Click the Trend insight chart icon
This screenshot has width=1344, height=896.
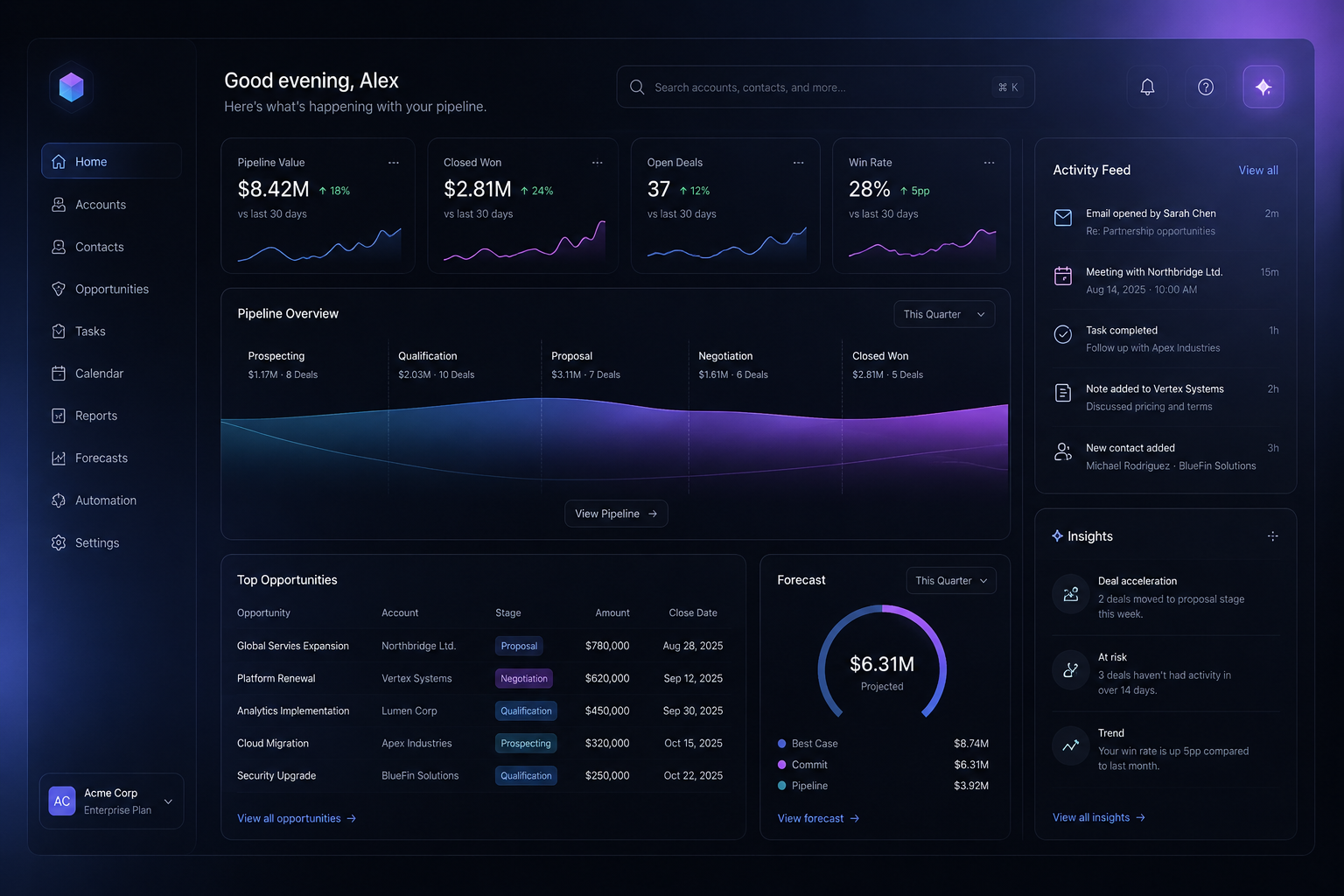[1071, 746]
